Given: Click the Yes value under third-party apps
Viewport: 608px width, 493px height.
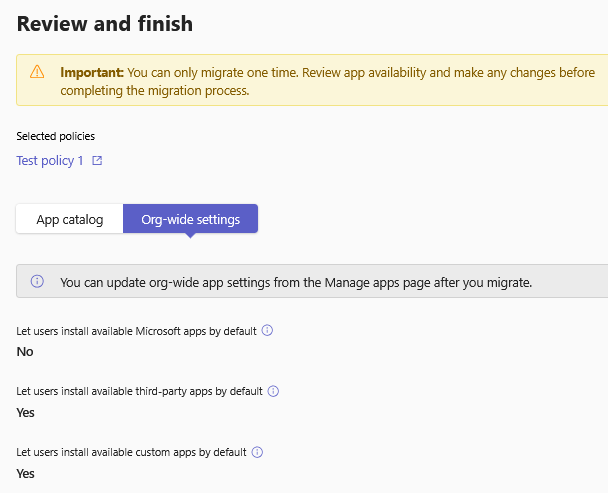Looking at the screenshot, I should 25,413.
